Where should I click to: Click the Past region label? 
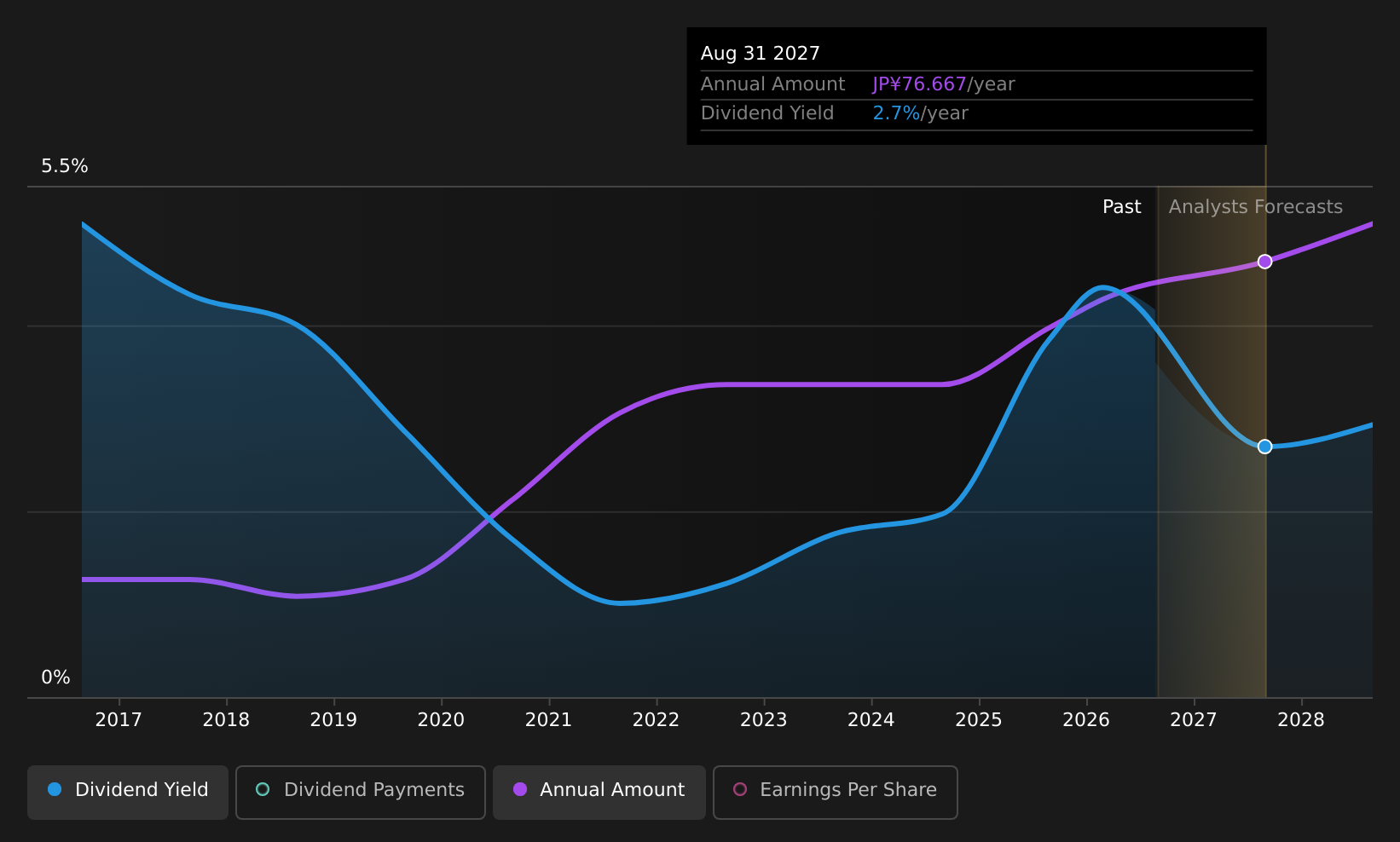[1122, 207]
